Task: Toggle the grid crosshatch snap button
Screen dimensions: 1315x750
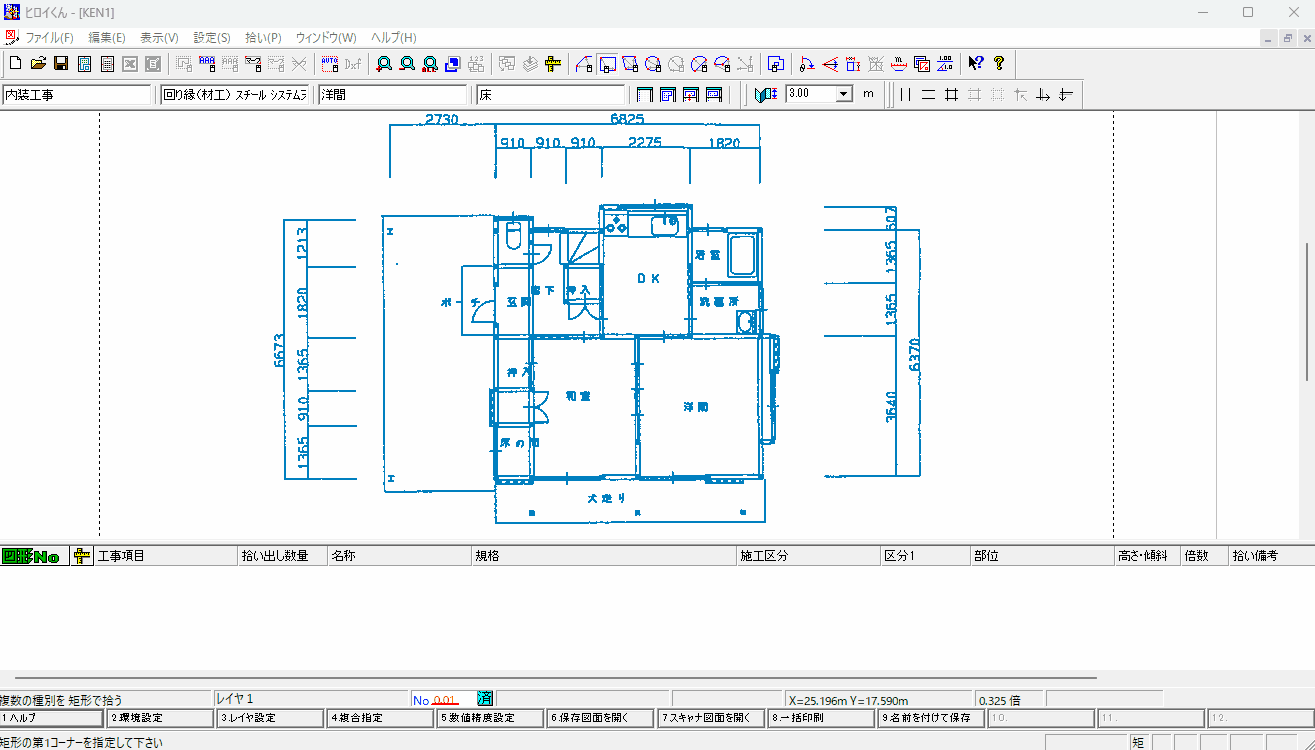Action: [x=951, y=94]
